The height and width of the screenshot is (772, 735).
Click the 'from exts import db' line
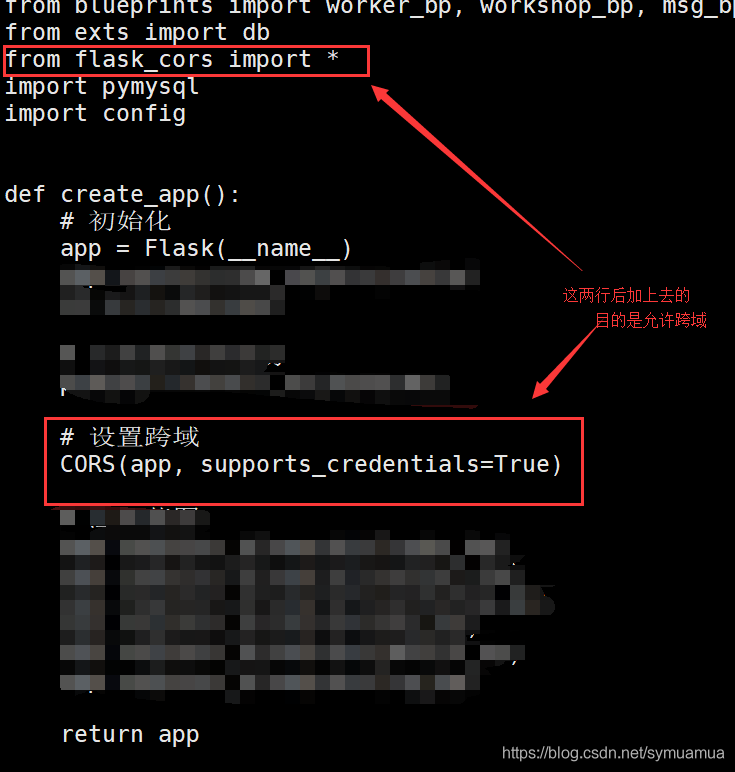[137, 32]
